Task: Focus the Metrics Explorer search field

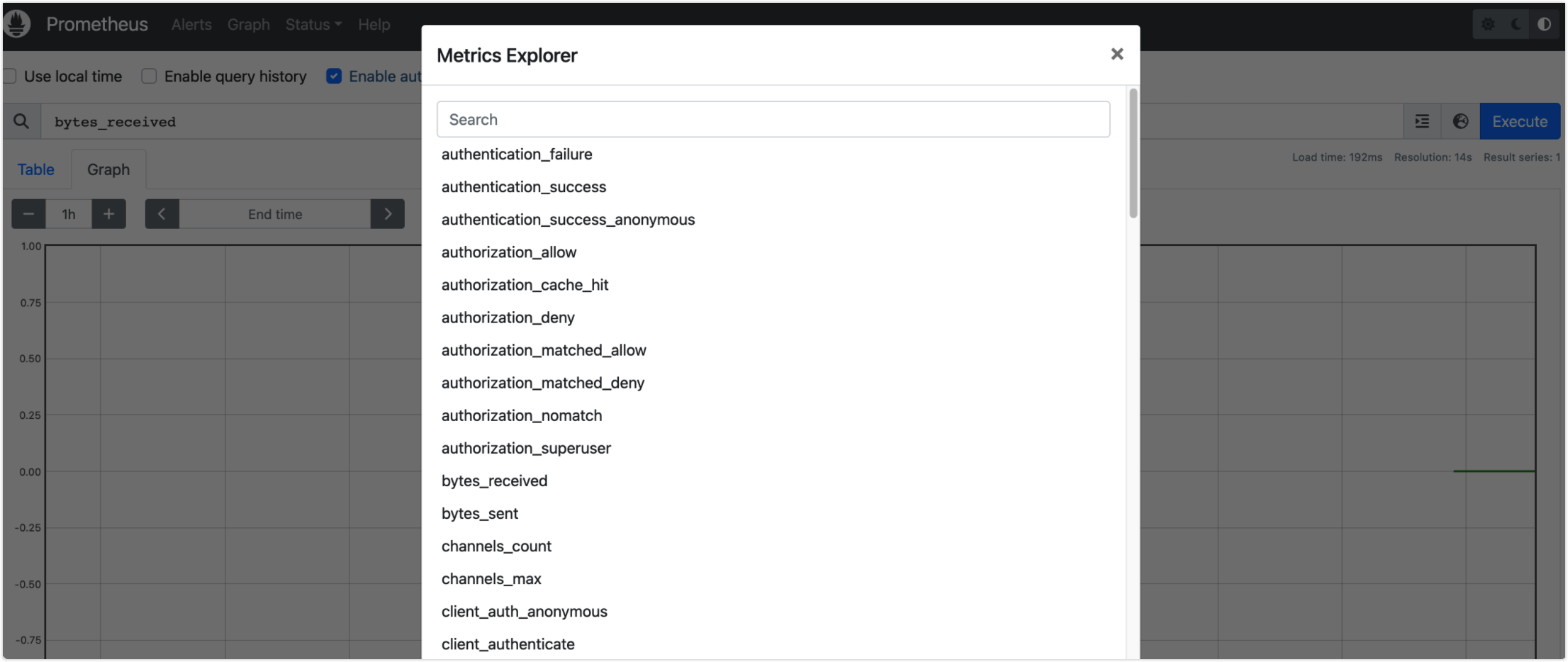Action: [x=773, y=119]
